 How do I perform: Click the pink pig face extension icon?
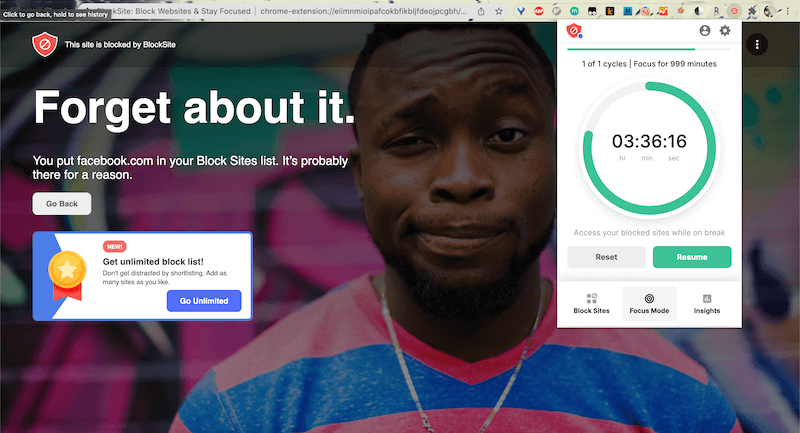(645, 11)
